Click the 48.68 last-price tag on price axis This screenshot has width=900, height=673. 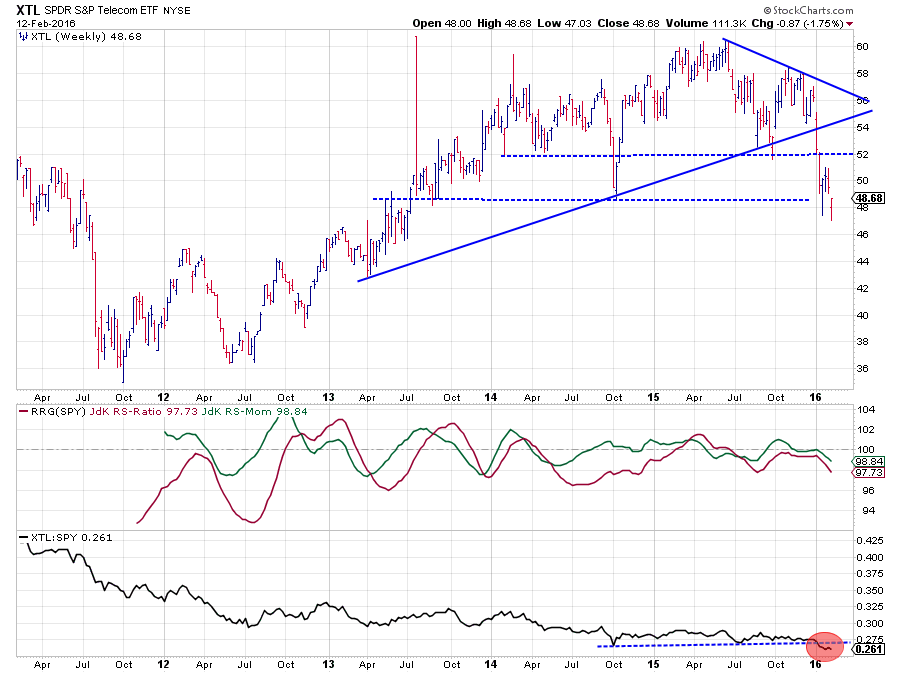click(x=869, y=199)
